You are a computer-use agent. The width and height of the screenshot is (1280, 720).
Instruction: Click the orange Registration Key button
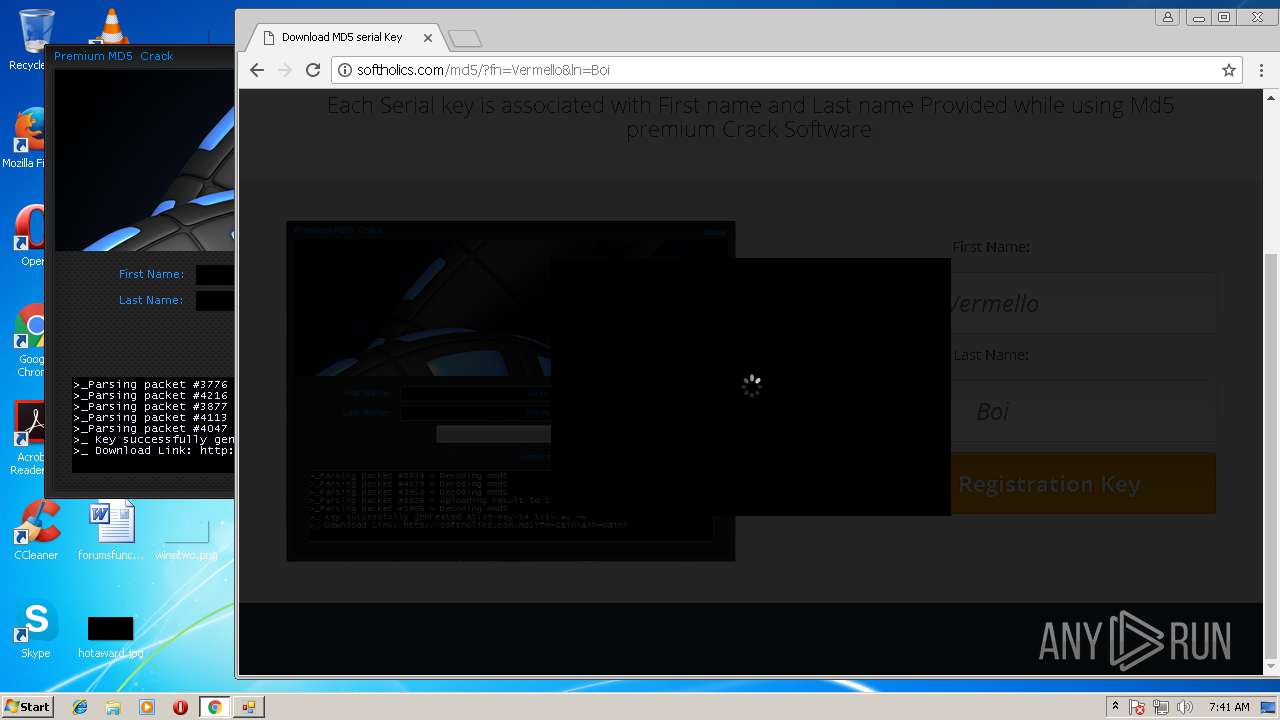point(1084,484)
